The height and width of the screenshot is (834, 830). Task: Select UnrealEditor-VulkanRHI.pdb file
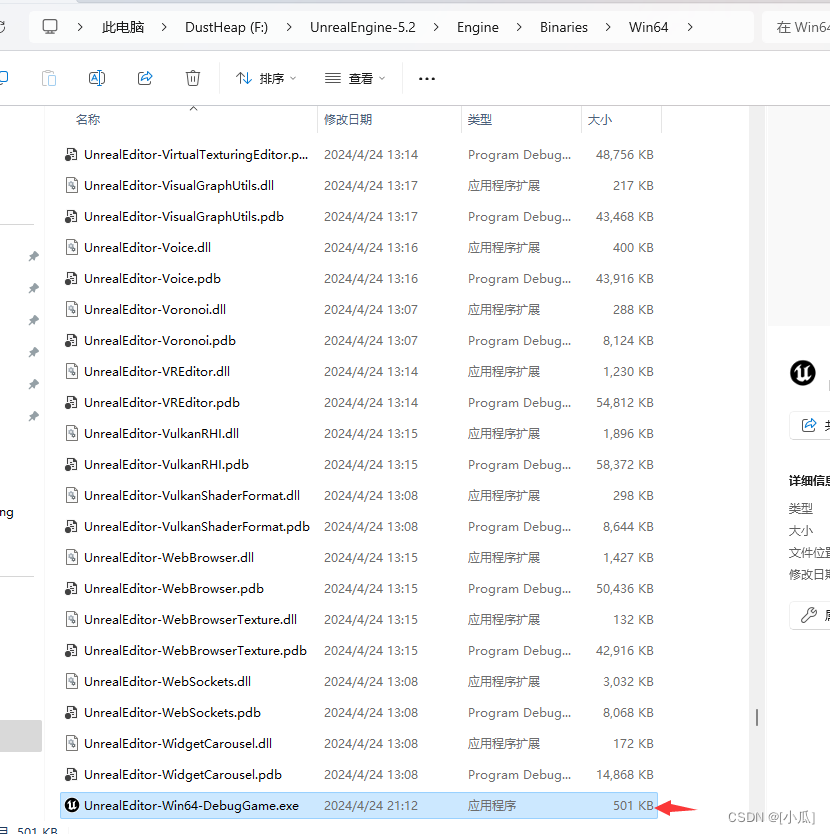pos(359,464)
